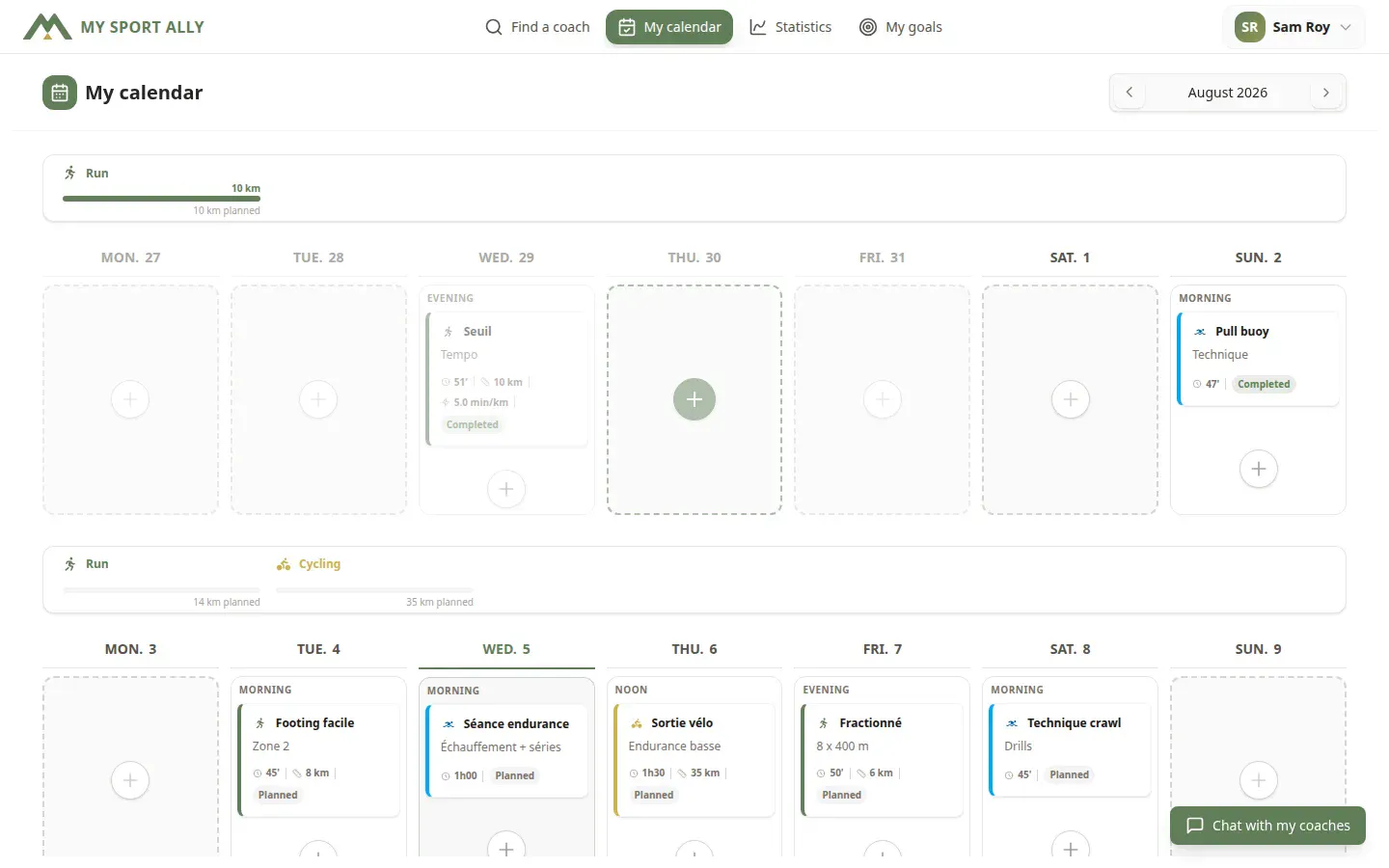Click the swim icon on Technique crawl
The width and height of the screenshot is (1389, 868).
pyautogui.click(x=1012, y=723)
